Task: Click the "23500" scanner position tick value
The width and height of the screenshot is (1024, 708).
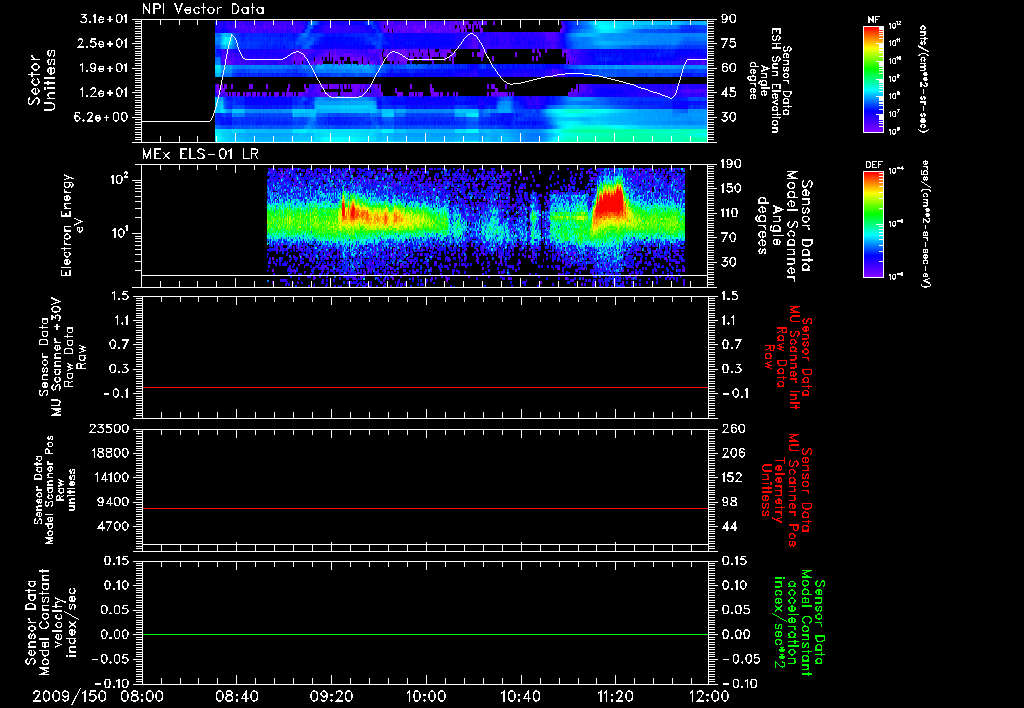Action: pos(109,428)
